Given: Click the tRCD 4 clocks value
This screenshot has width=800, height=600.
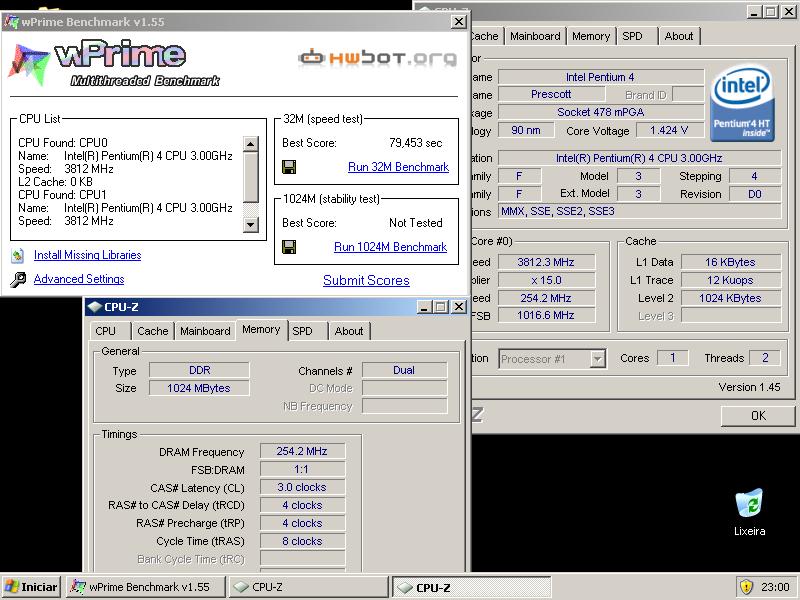Looking at the screenshot, I should [x=302, y=505].
